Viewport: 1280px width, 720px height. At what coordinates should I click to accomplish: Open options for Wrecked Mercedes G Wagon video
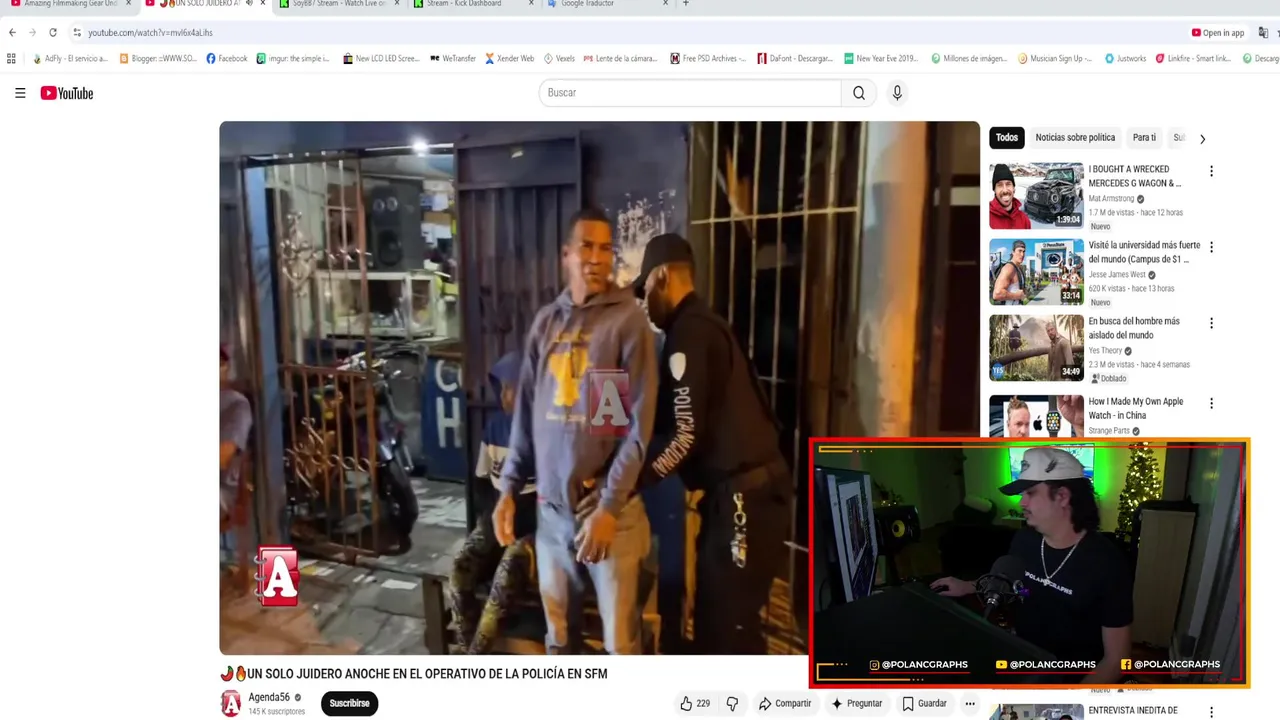click(1211, 171)
